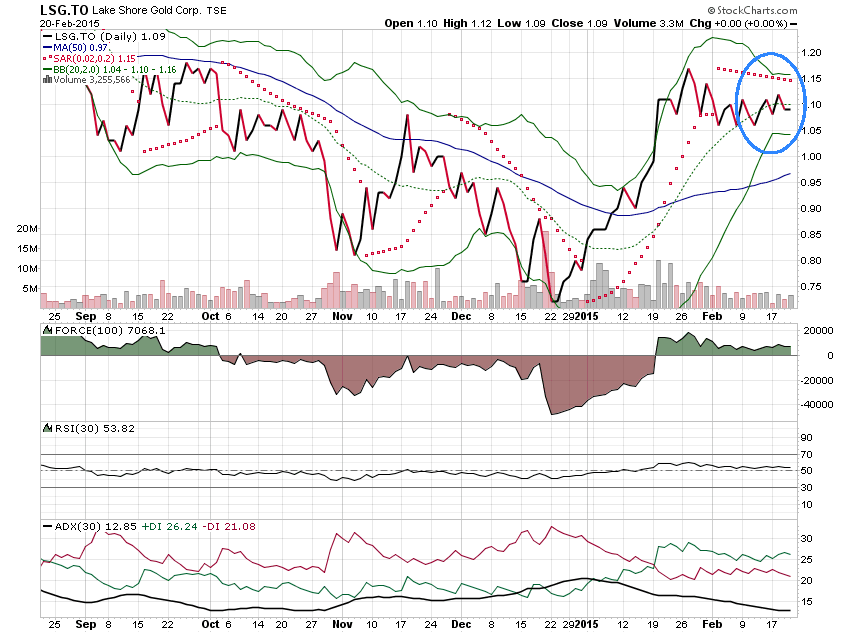The image size is (850, 633).
Task: Click the 20-Feb-2015 date label
Action: 69,23
